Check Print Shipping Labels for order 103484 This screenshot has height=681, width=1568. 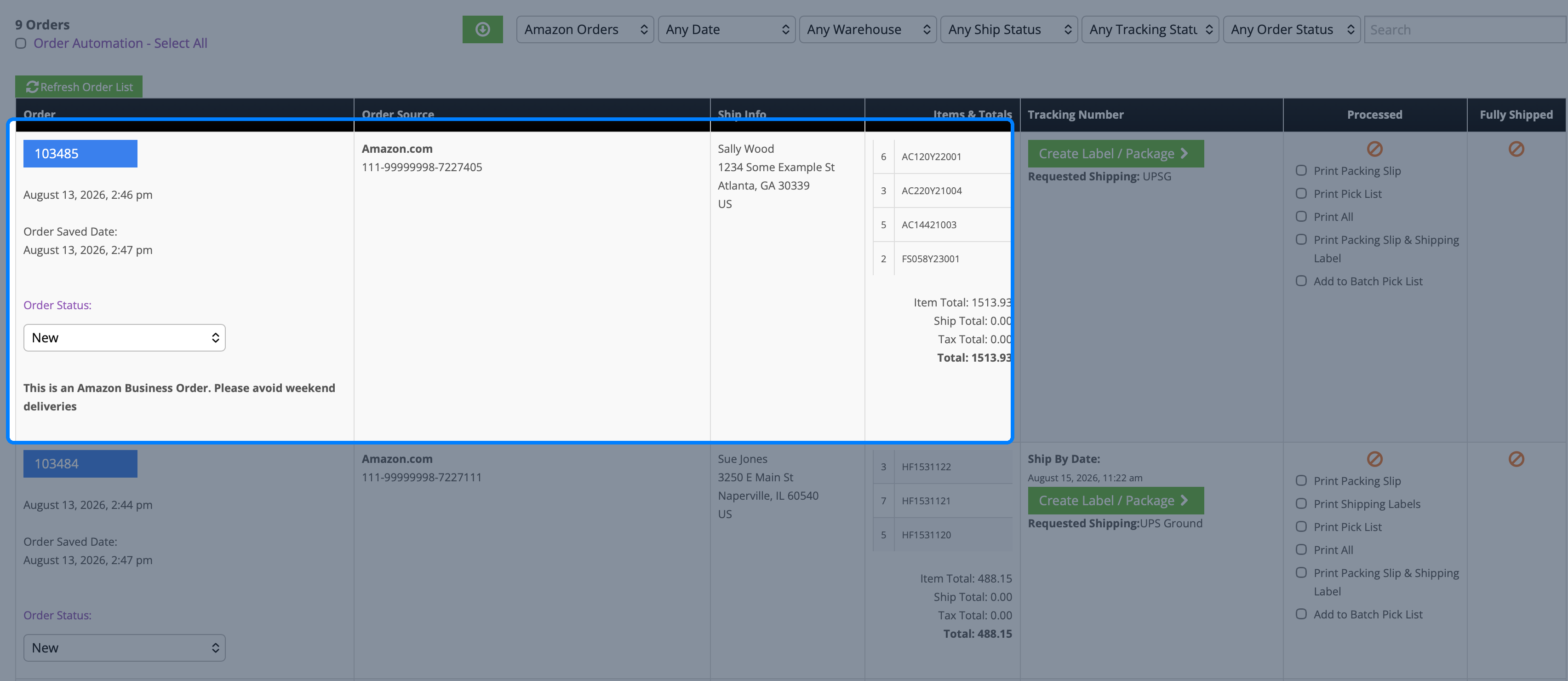(1301, 504)
